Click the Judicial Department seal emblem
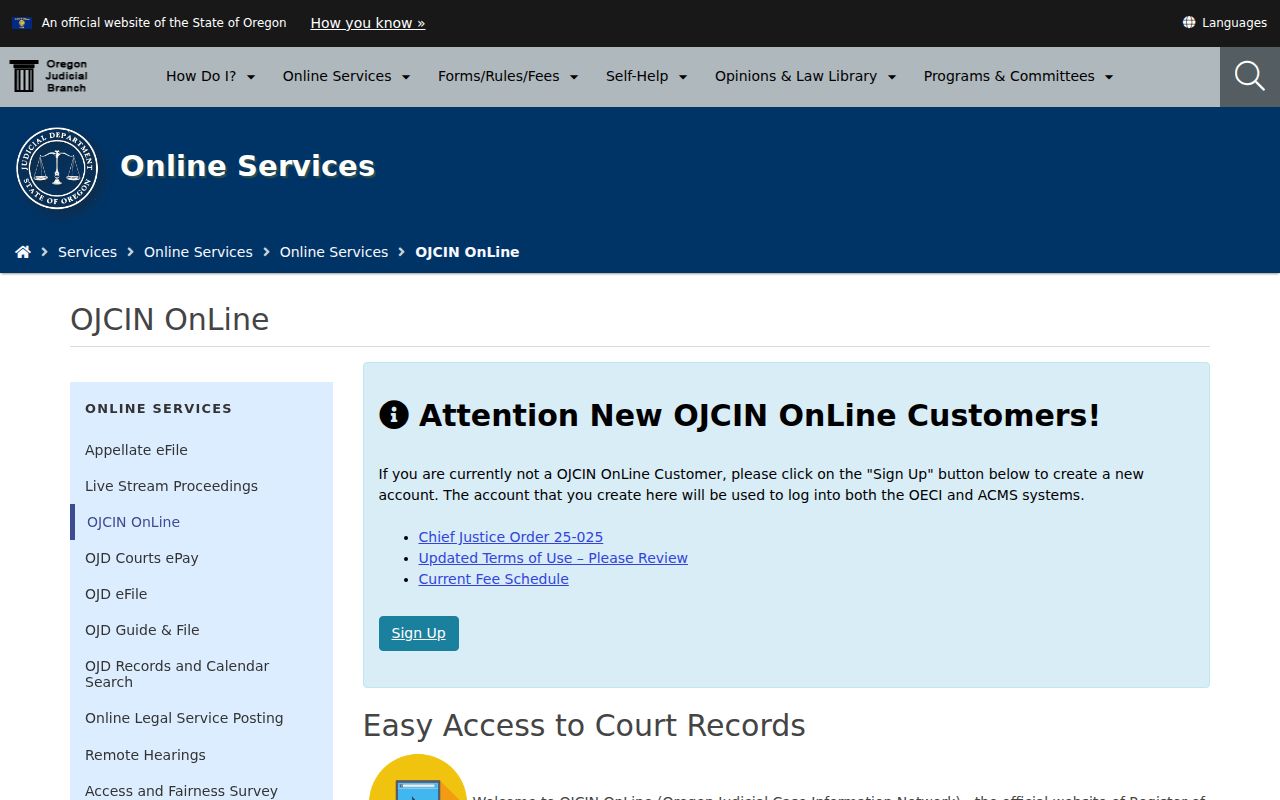Viewport: 1280px width, 800px height. click(x=57, y=168)
